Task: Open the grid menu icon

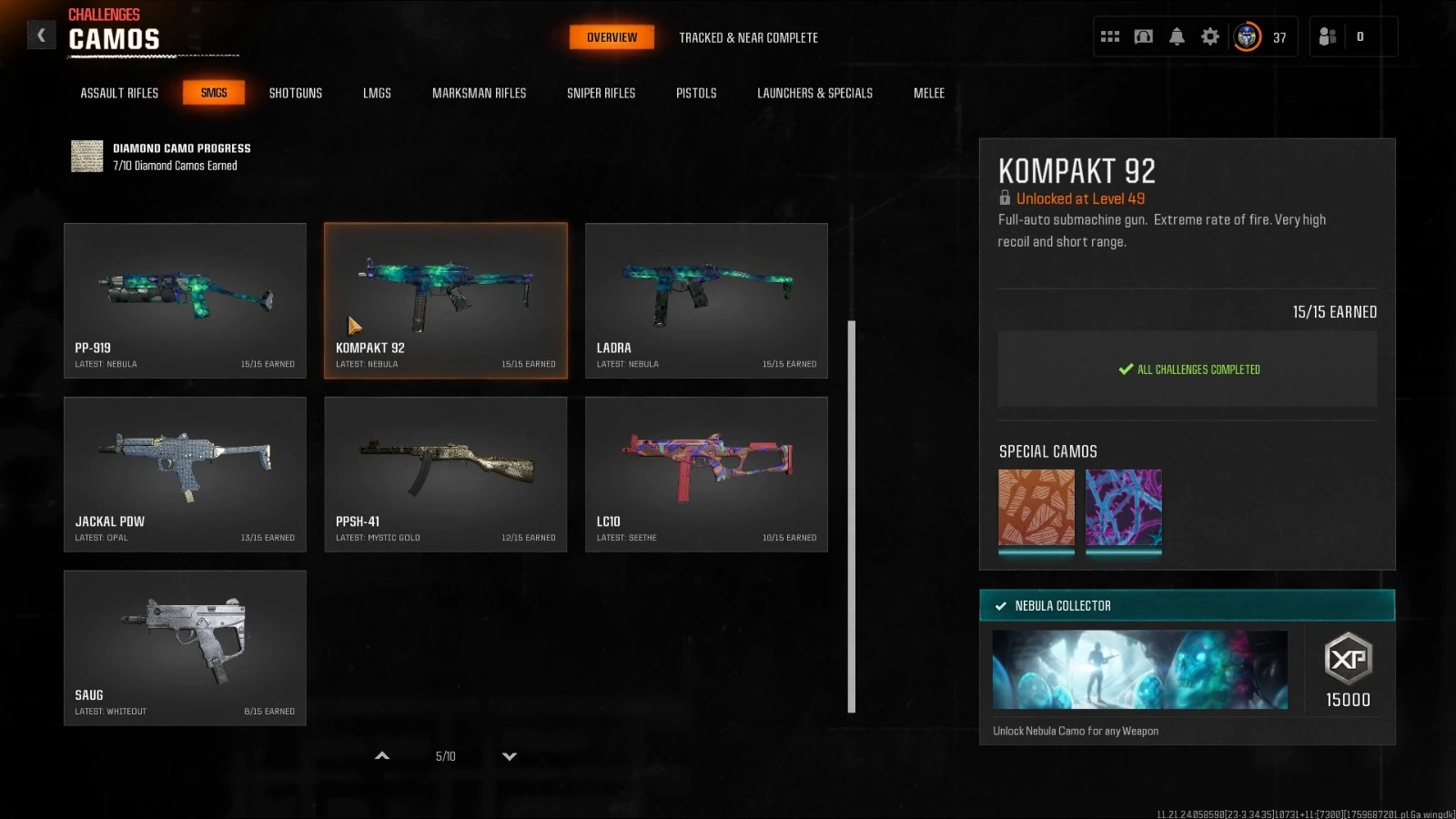Action: [x=1110, y=37]
